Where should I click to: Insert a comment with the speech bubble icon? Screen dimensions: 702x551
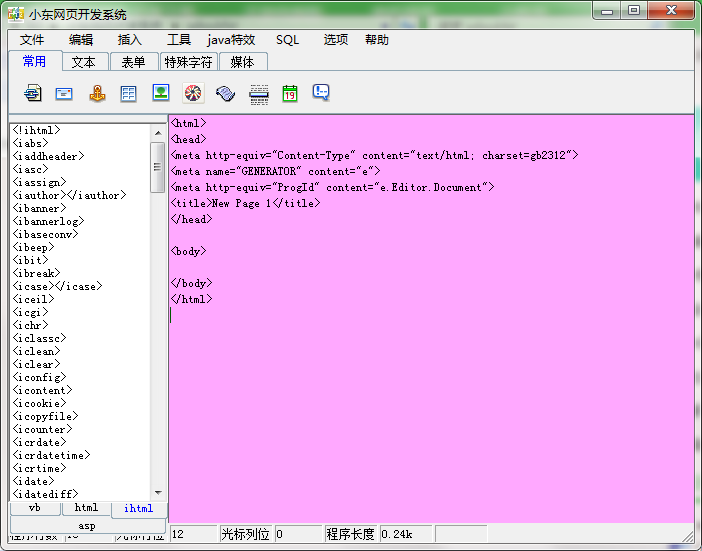coord(321,93)
